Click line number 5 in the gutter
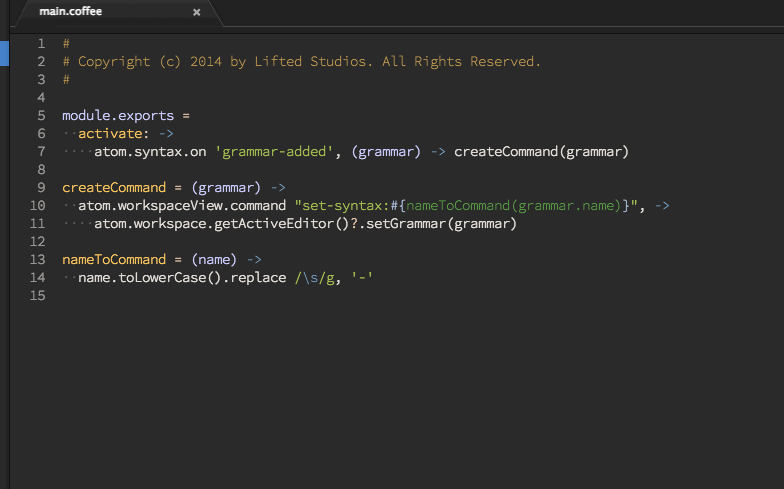This screenshot has height=489, width=784. (x=41, y=116)
